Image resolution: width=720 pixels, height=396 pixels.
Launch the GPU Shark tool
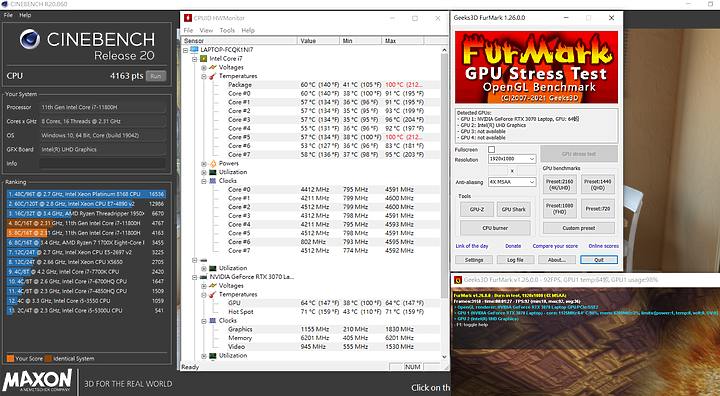[513, 209]
